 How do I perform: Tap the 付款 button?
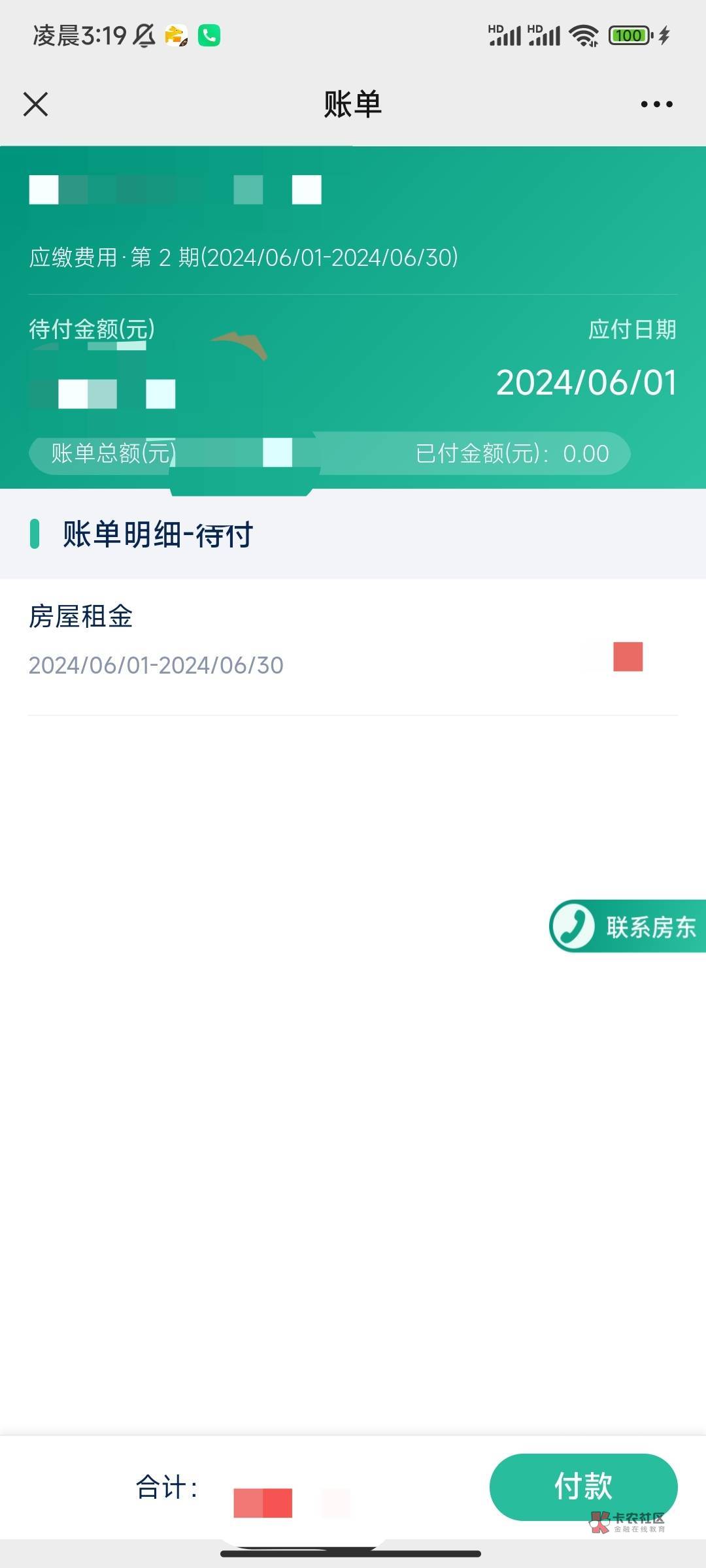click(583, 1486)
